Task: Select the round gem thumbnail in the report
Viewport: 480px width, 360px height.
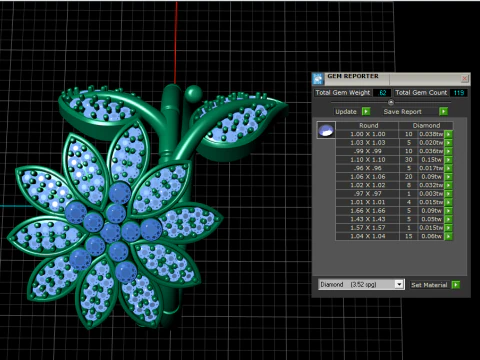Action: 326,130
